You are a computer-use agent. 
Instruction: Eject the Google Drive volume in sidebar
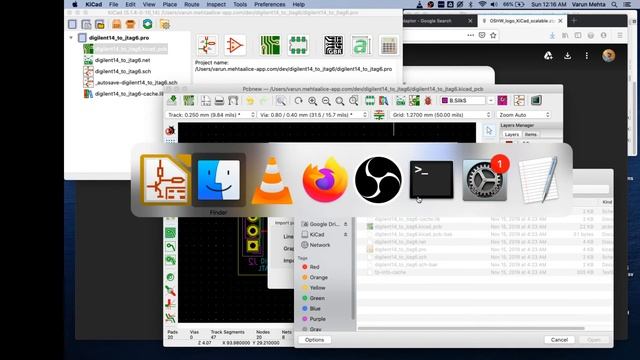(346, 224)
